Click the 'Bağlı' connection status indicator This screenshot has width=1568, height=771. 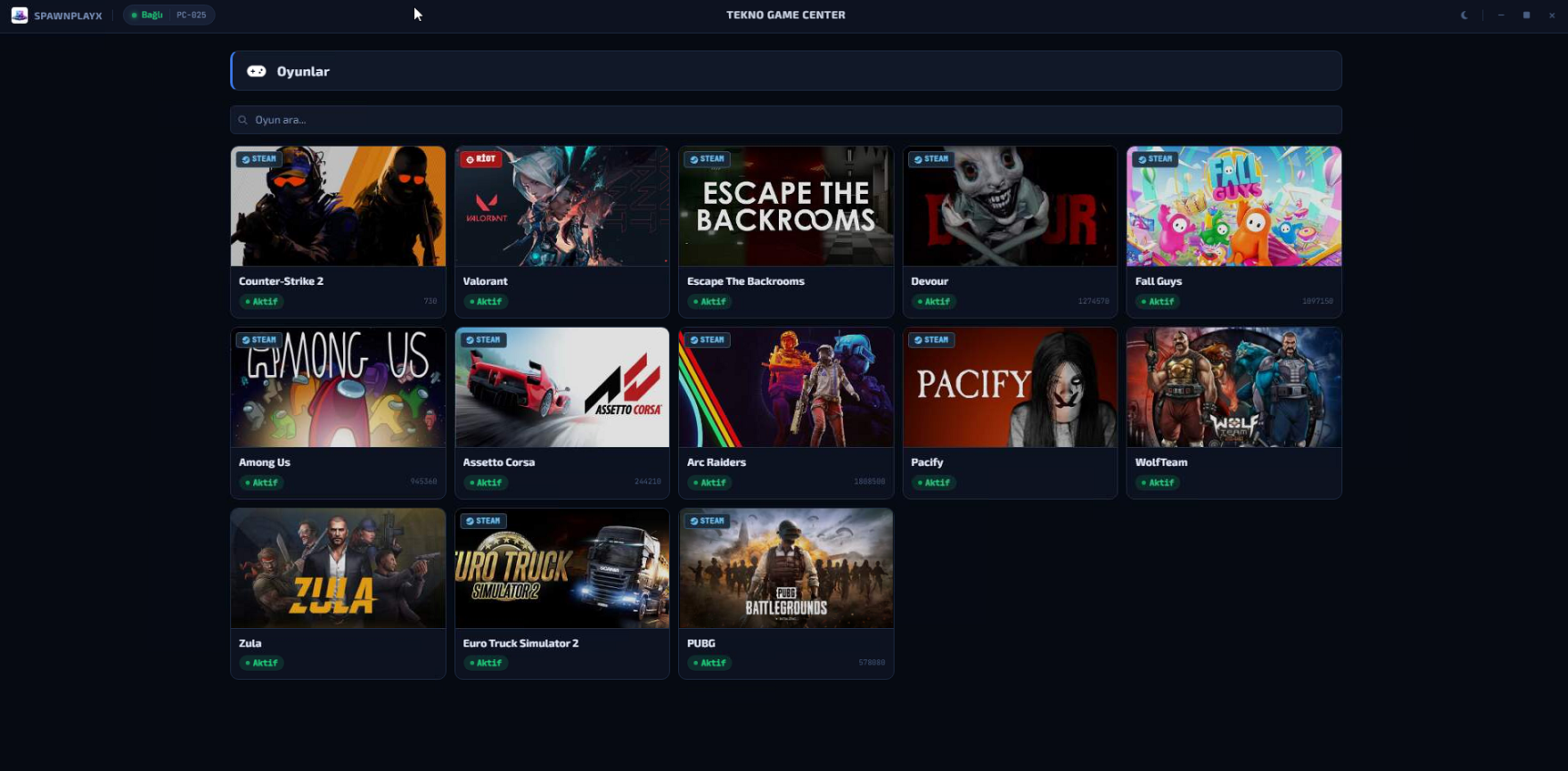click(147, 15)
